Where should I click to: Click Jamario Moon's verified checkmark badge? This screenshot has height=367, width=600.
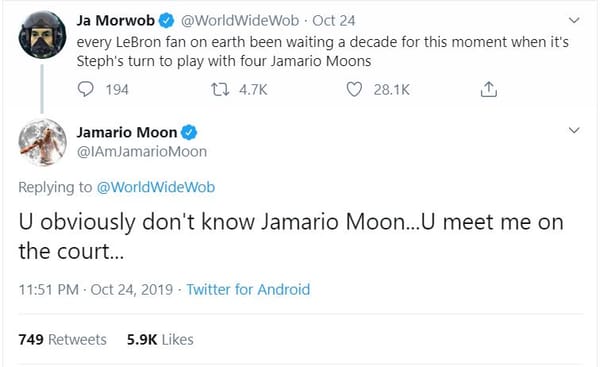tap(189, 132)
